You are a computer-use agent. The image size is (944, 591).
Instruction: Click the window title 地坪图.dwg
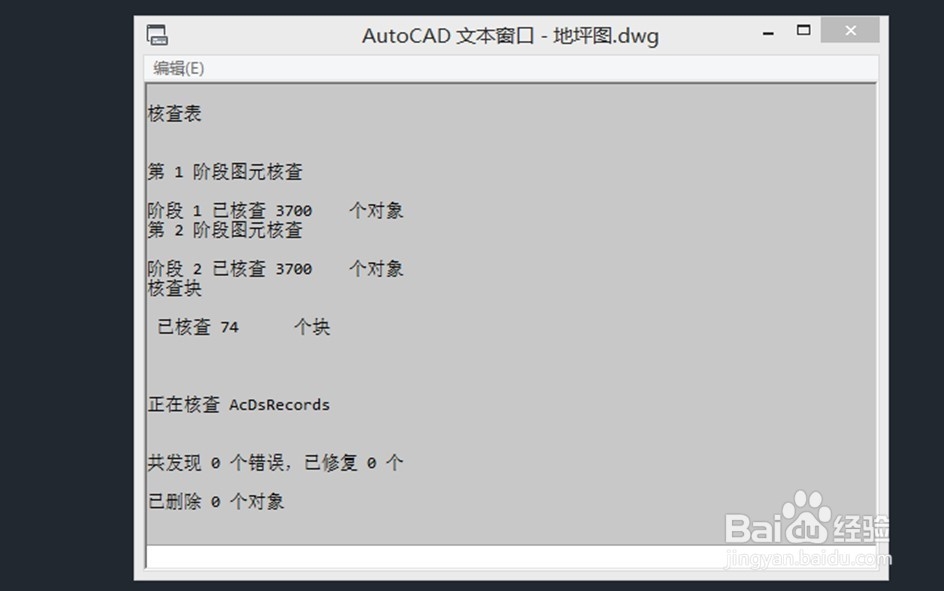point(606,36)
